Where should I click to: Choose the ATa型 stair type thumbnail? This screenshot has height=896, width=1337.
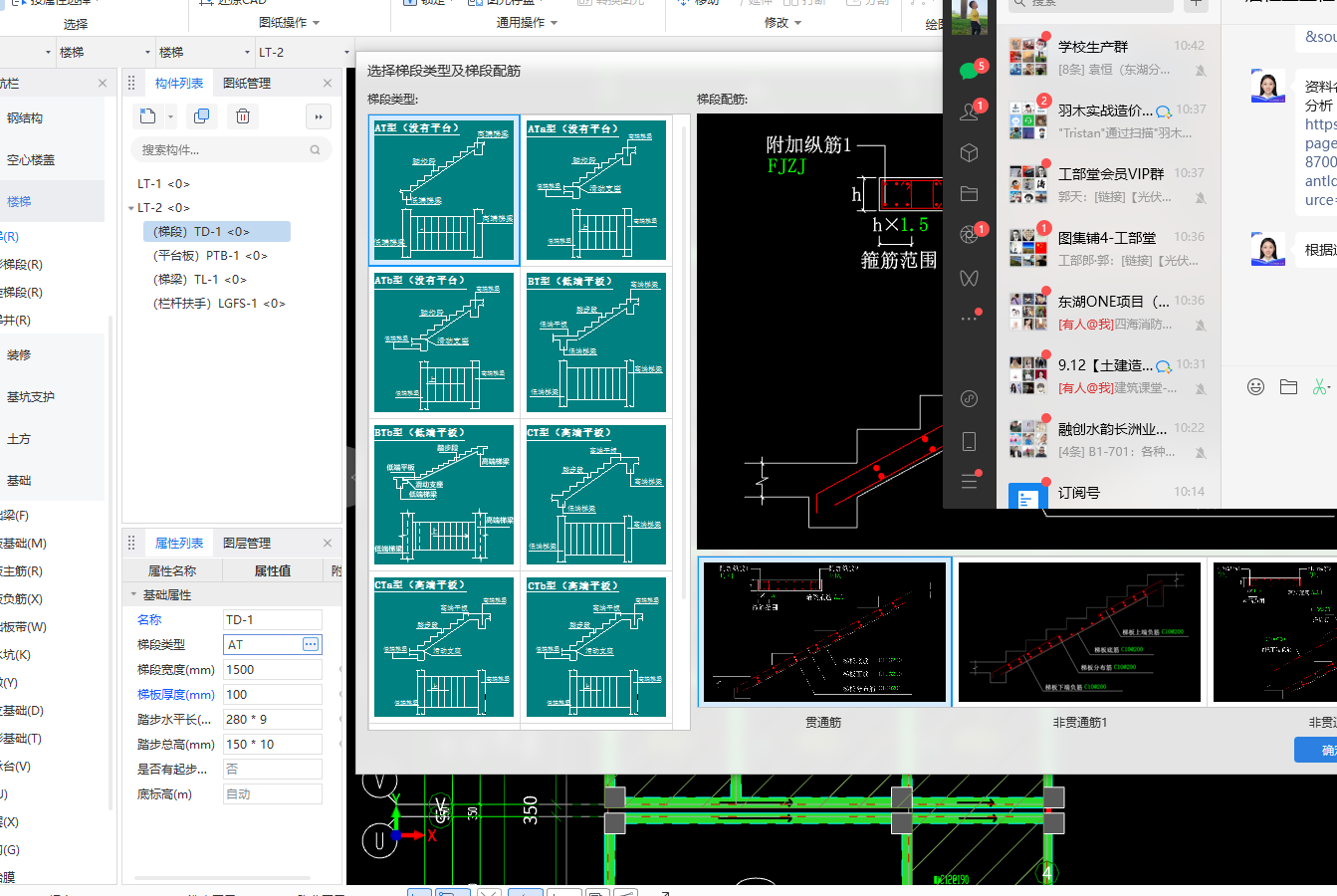click(596, 190)
